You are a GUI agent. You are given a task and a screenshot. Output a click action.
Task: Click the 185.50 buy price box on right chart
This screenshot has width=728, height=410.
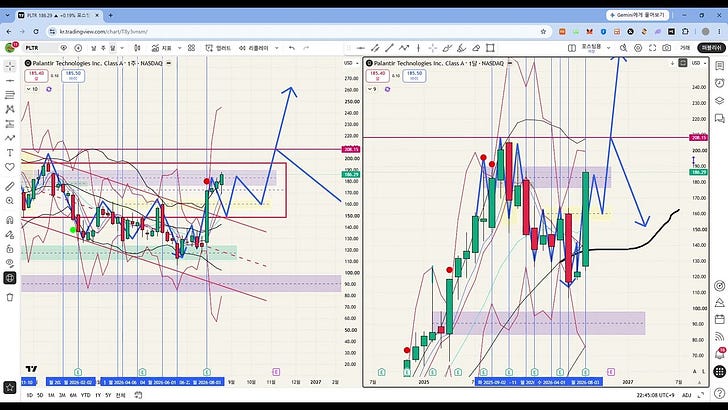pyautogui.click(x=414, y=76)
